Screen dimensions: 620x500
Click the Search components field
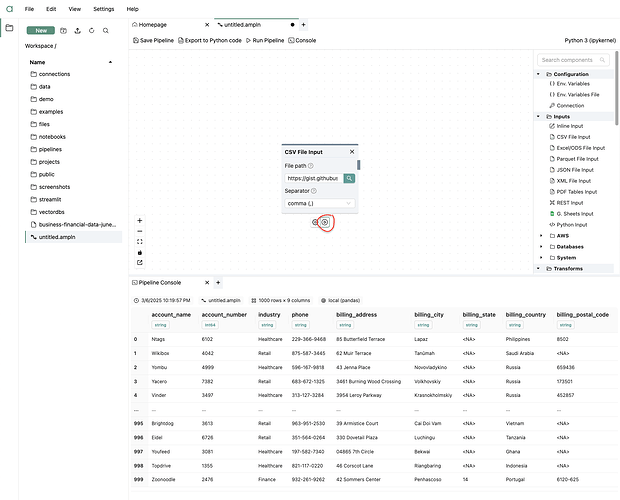click(x=573, y=60)
